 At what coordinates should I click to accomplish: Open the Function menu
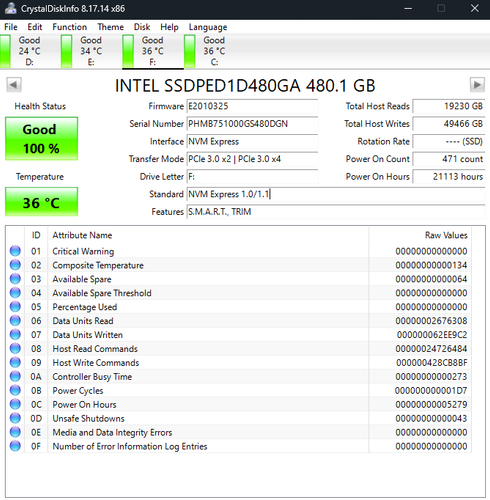[x=69, y=27]
